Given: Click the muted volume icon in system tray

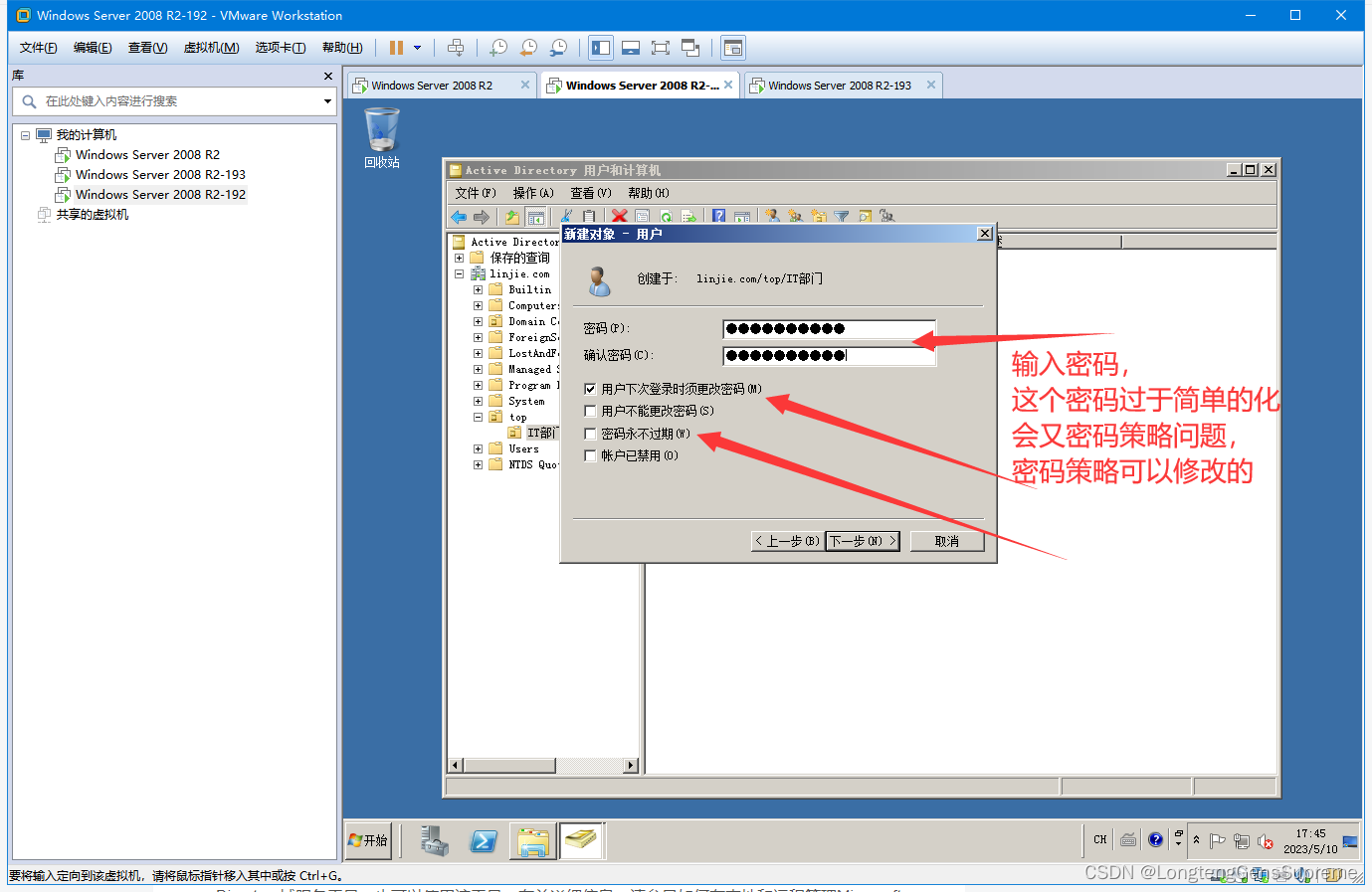Looking at the screenshot, I should tap(1265, 841).
